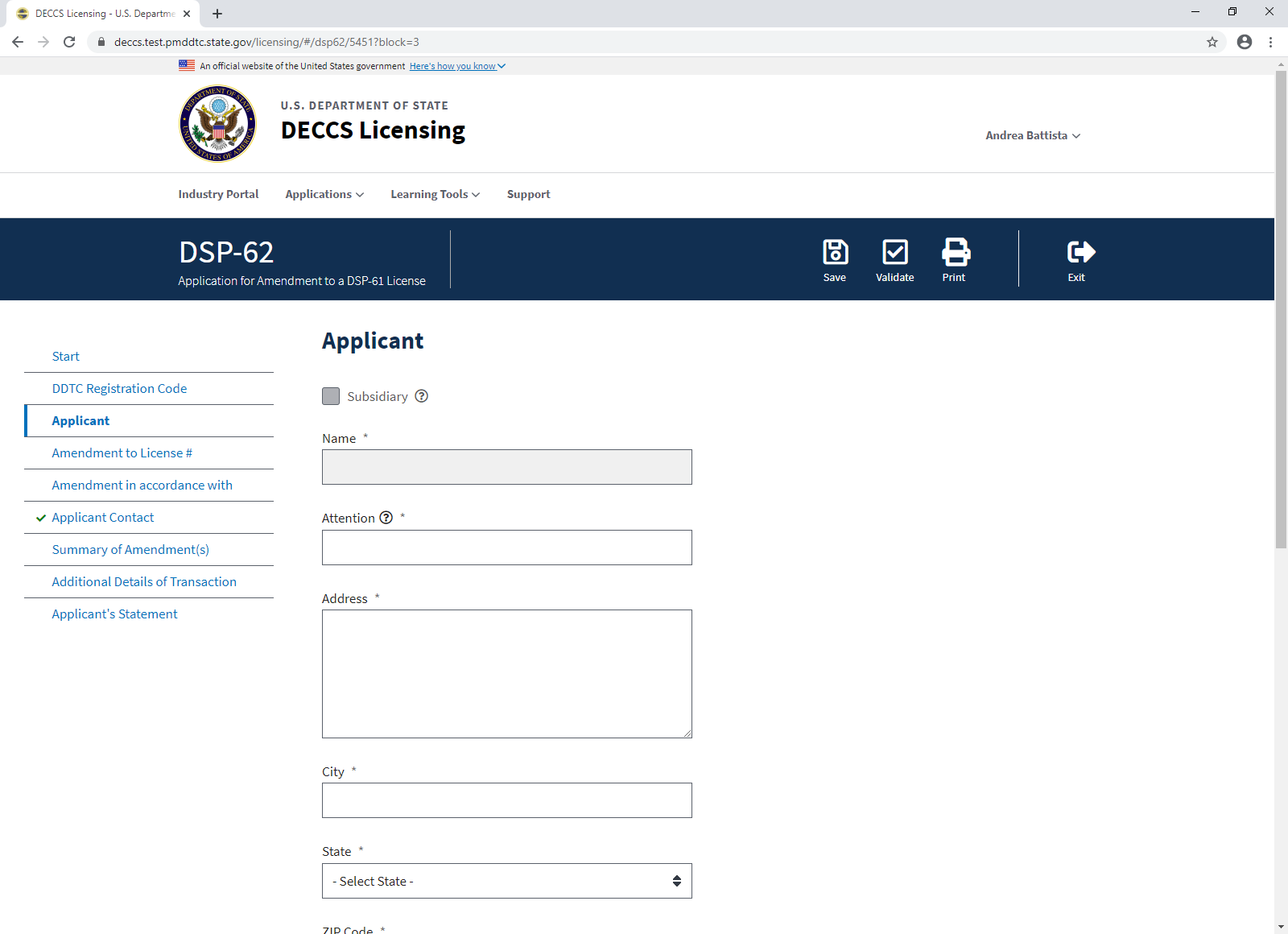1288x934 pixels.
Task: Open the Andrea Battista user menu
Action: click(1032, 135)
